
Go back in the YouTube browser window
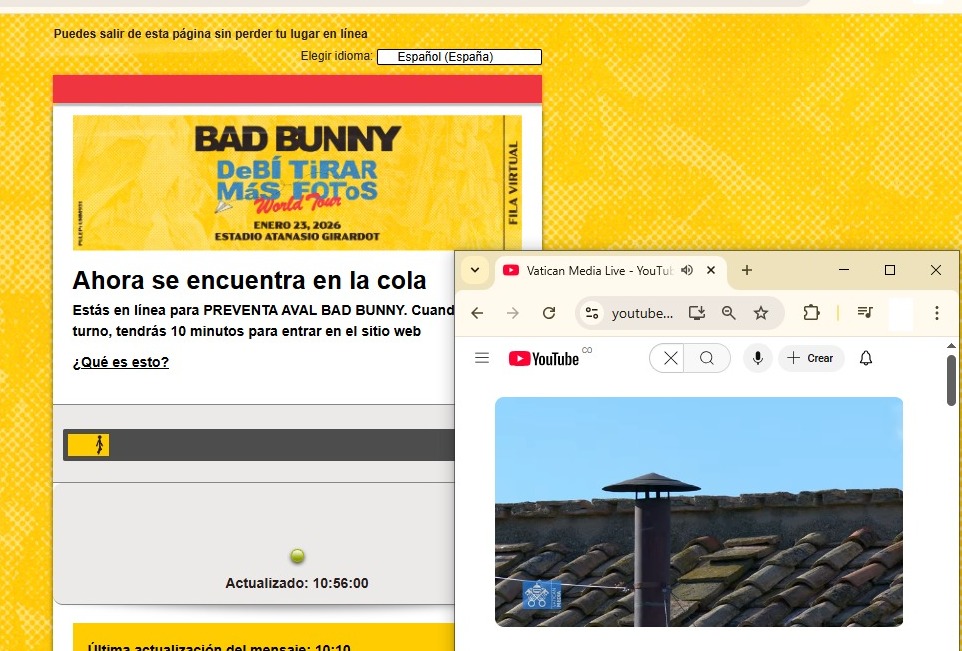coord(477,313)
